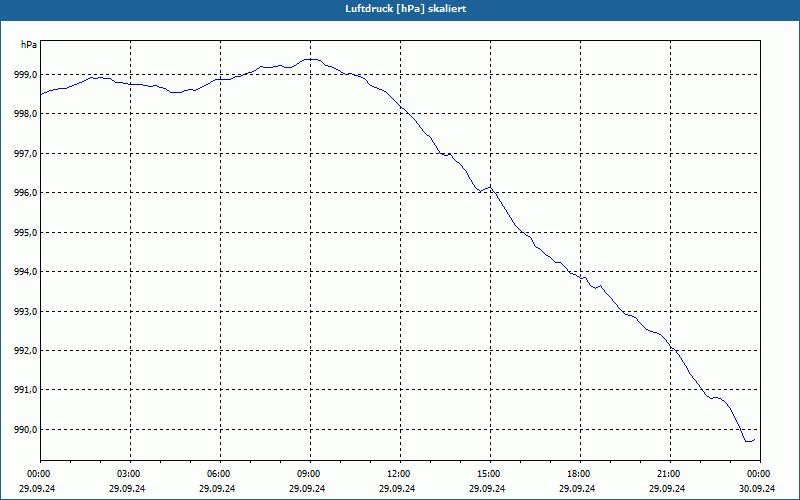Click the 991,0 y-axis label
The height and width of the screenshot is (500, 800).
tap(26, 390)
